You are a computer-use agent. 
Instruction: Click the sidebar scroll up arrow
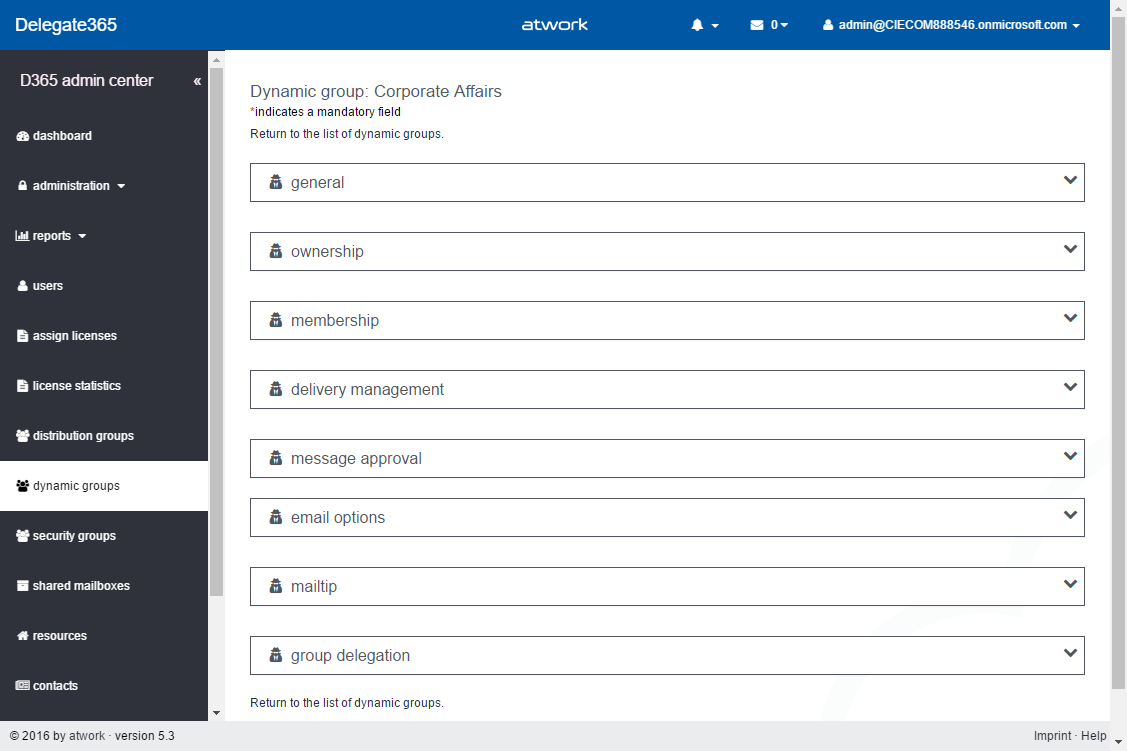(216, 60)
